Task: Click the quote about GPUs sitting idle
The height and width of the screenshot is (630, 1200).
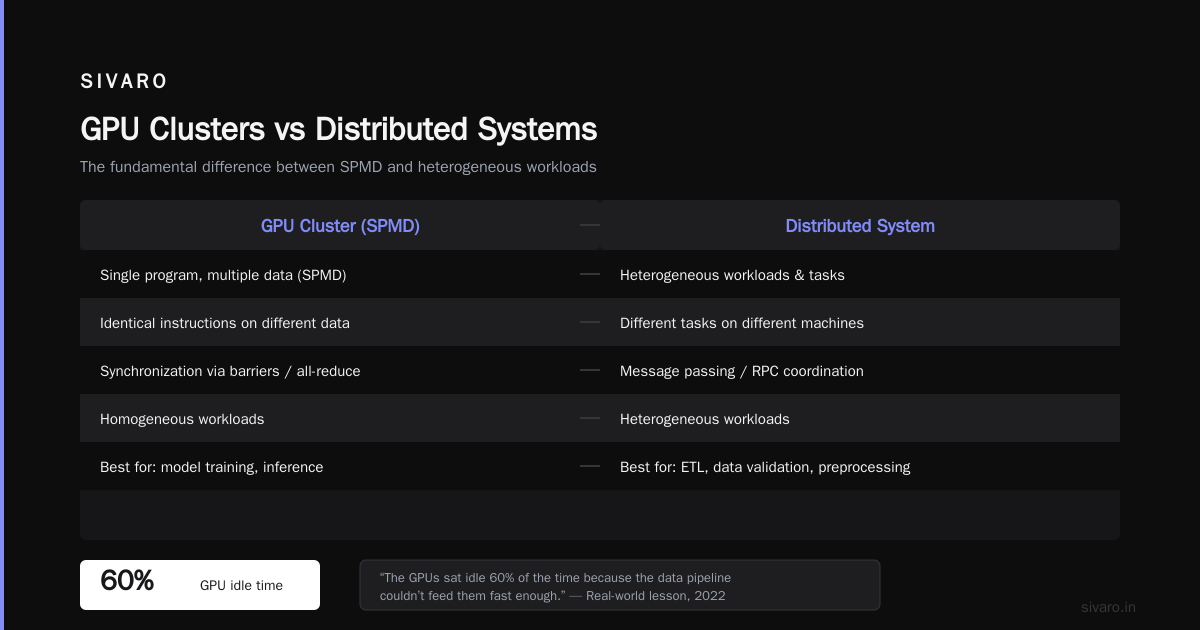Action: pyautogui.click(x=620, y=585)
